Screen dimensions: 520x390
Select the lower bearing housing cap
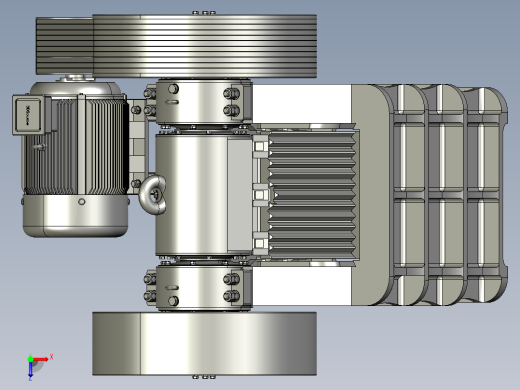pos(203,288)
